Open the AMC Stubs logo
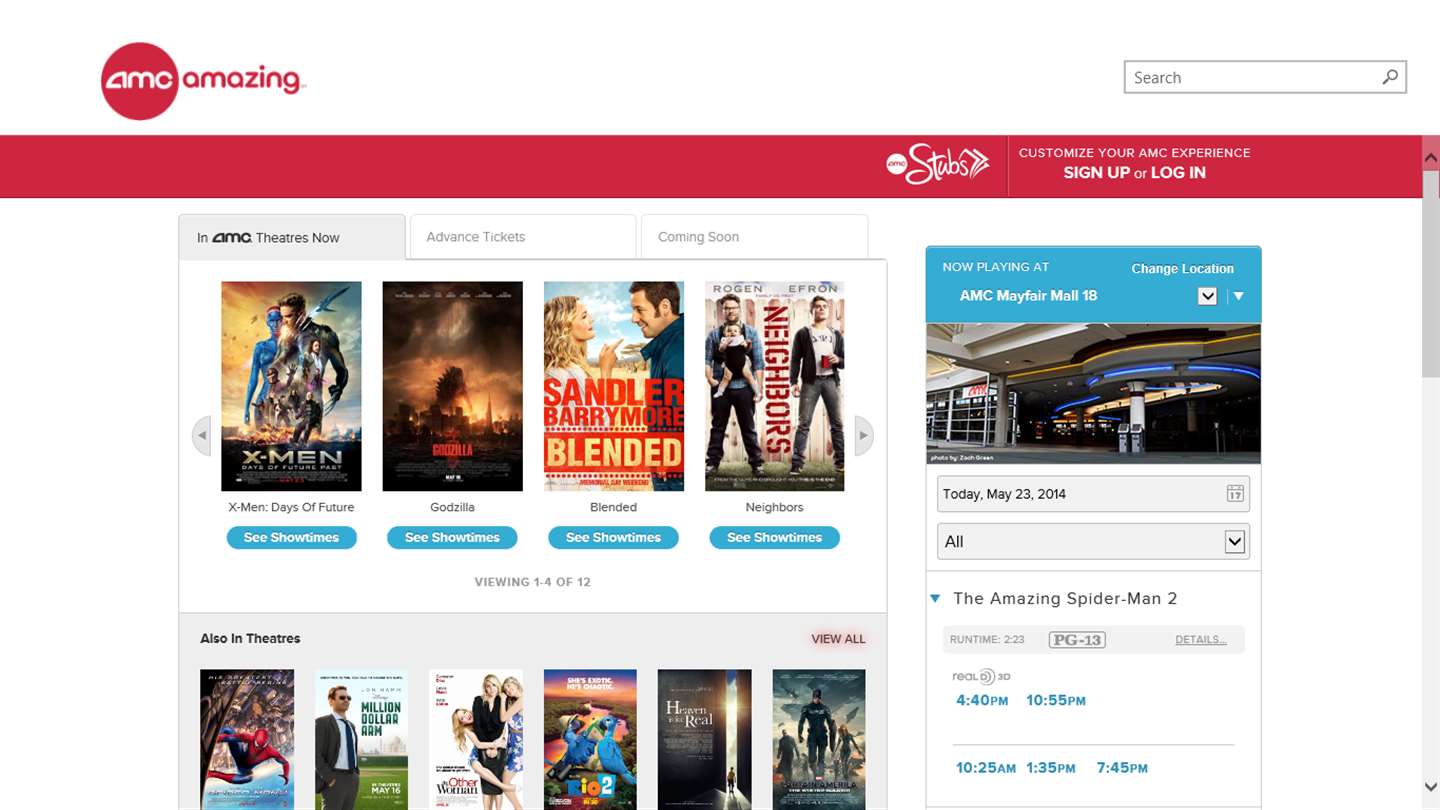1440x810 pixels. coord(937,165)
